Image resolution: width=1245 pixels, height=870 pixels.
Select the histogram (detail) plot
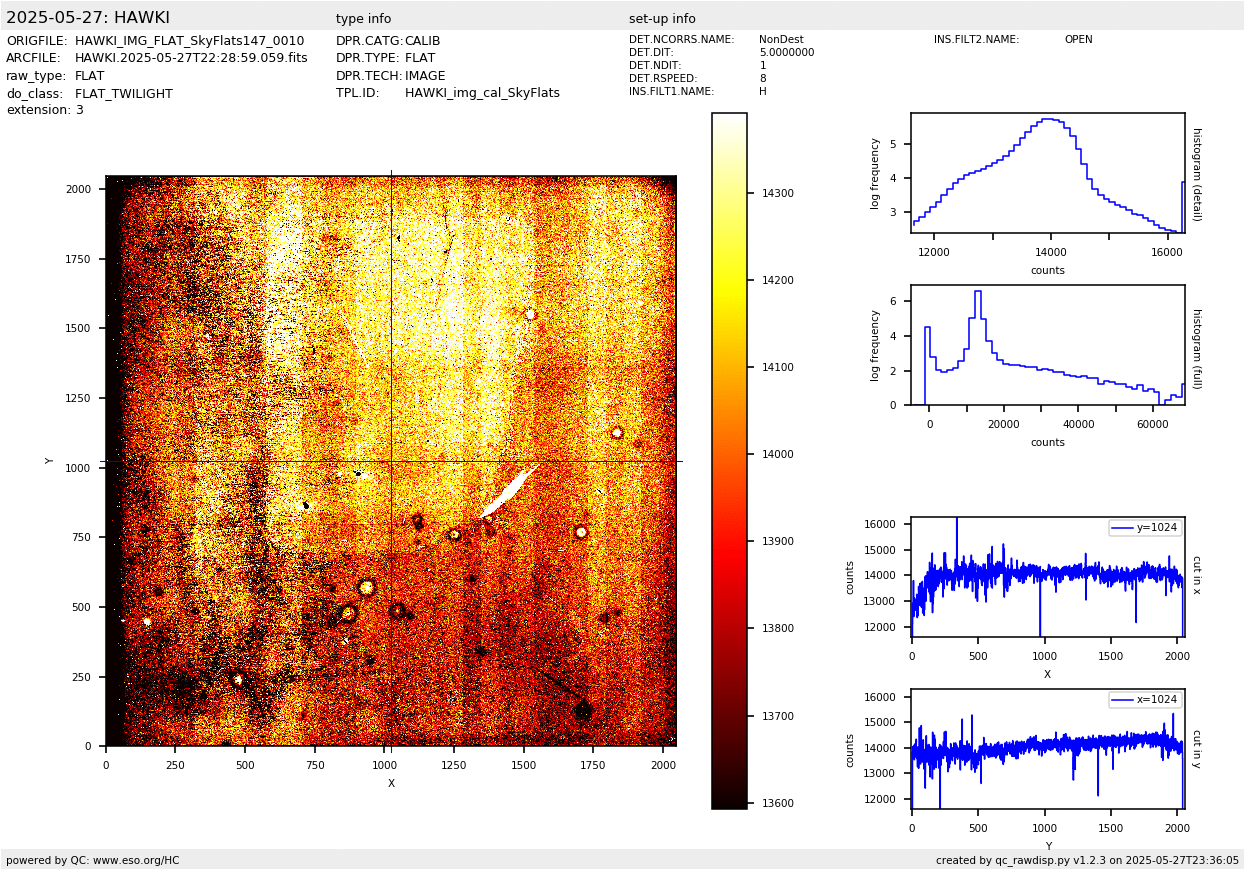pos(1047,173)
